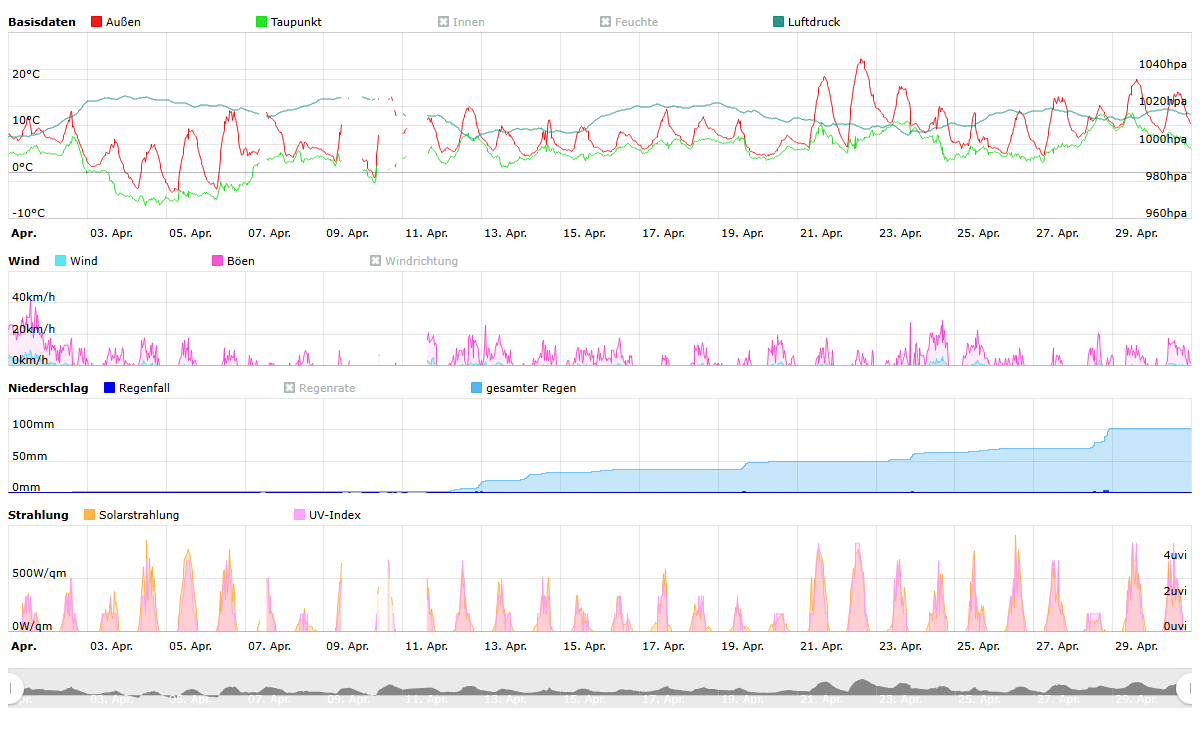This screenshot has height=750, width=1200.
Task: Click the right handle of range scrollbar
Action: coord(1186,688)
